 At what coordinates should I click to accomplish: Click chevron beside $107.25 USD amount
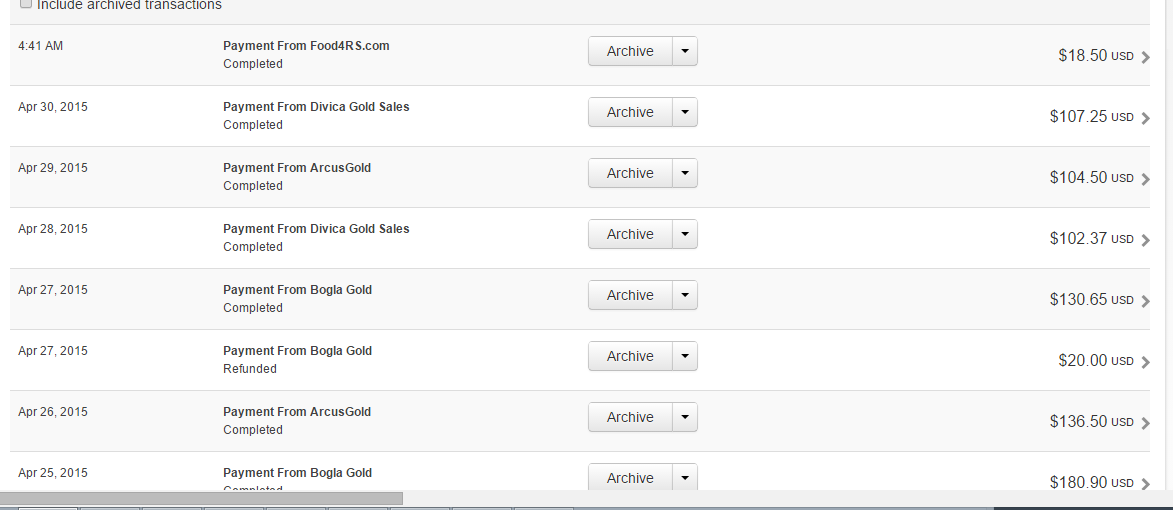tap(1145, 118)
